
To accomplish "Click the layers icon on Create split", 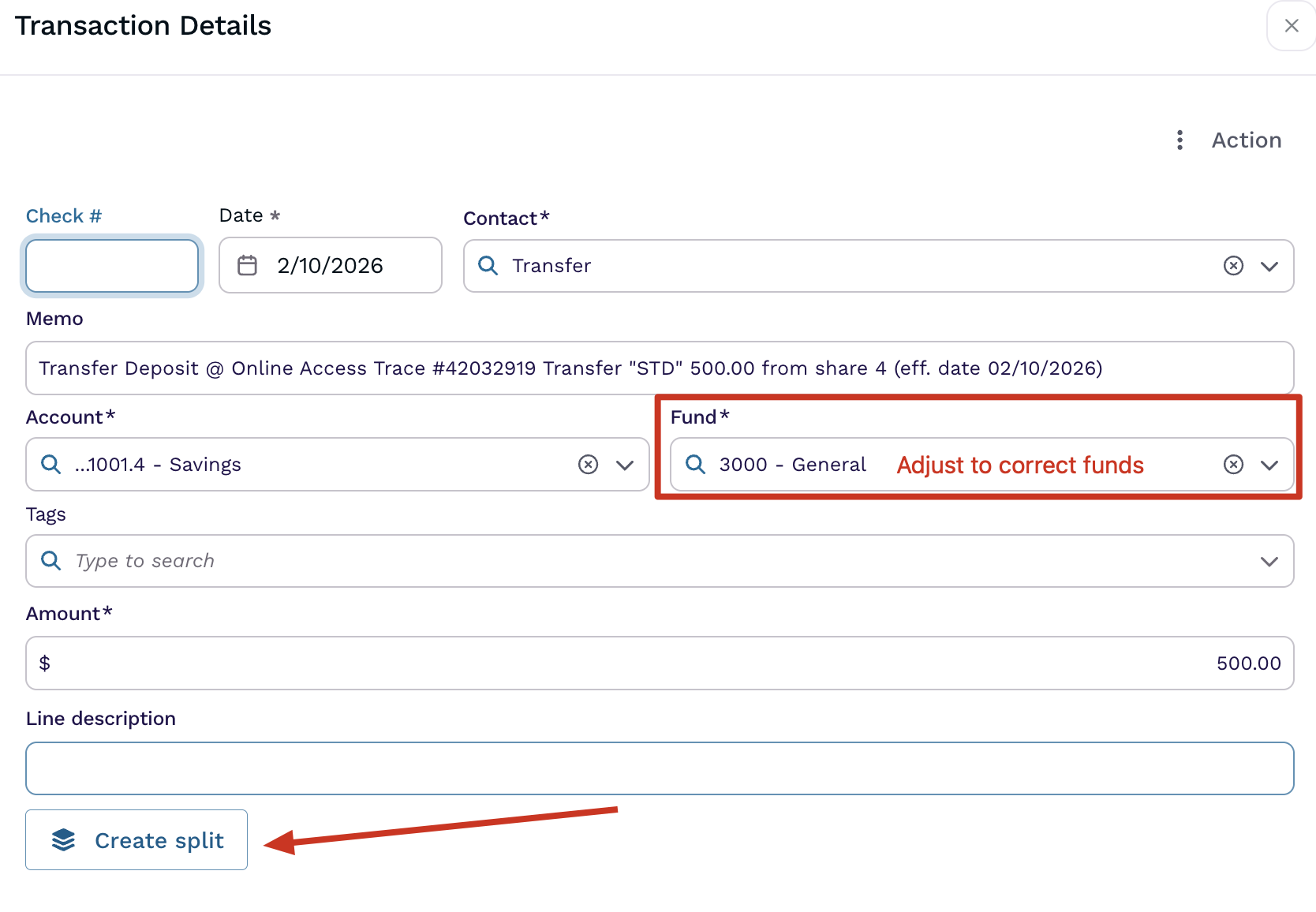I will pos(64,840).
